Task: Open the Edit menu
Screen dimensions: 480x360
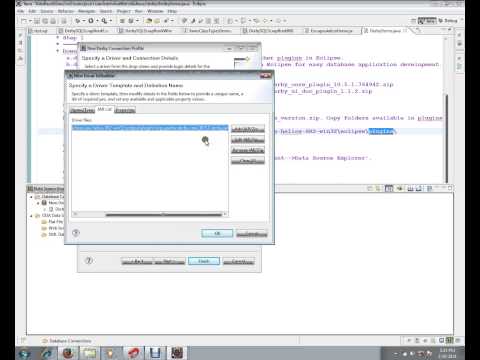Action: pyautogui.click(x=32, y=11)
